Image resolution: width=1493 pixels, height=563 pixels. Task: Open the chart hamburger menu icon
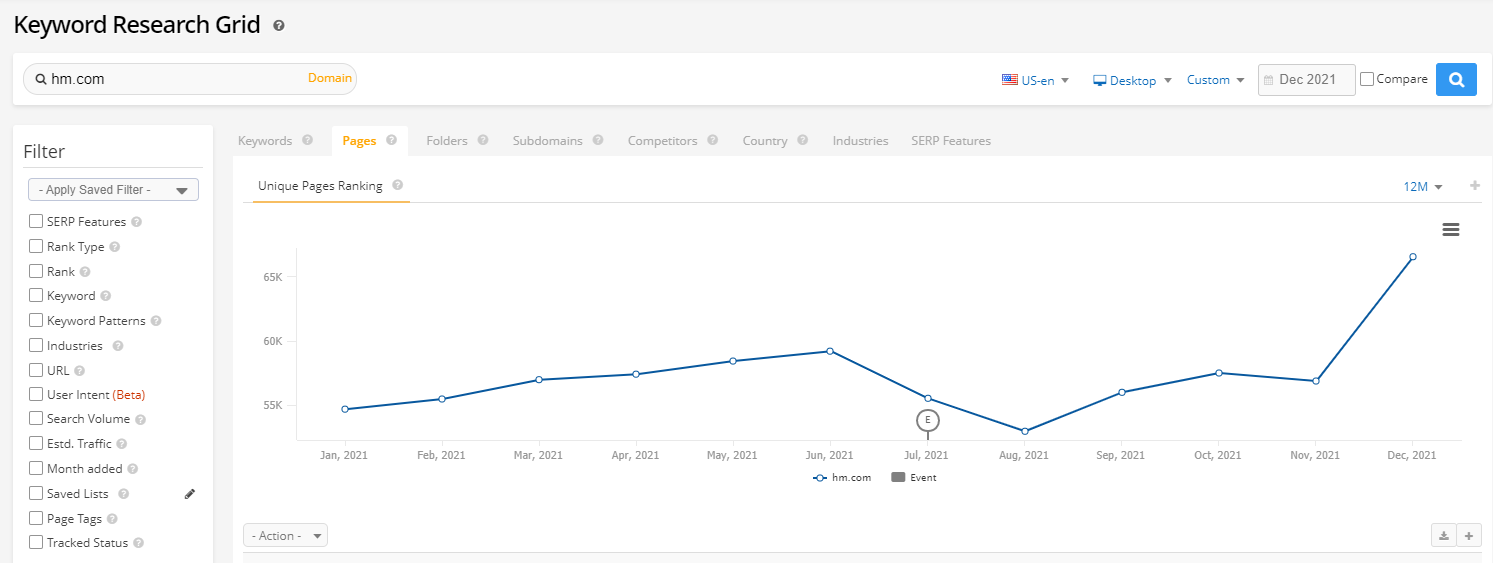(1450, 230)
